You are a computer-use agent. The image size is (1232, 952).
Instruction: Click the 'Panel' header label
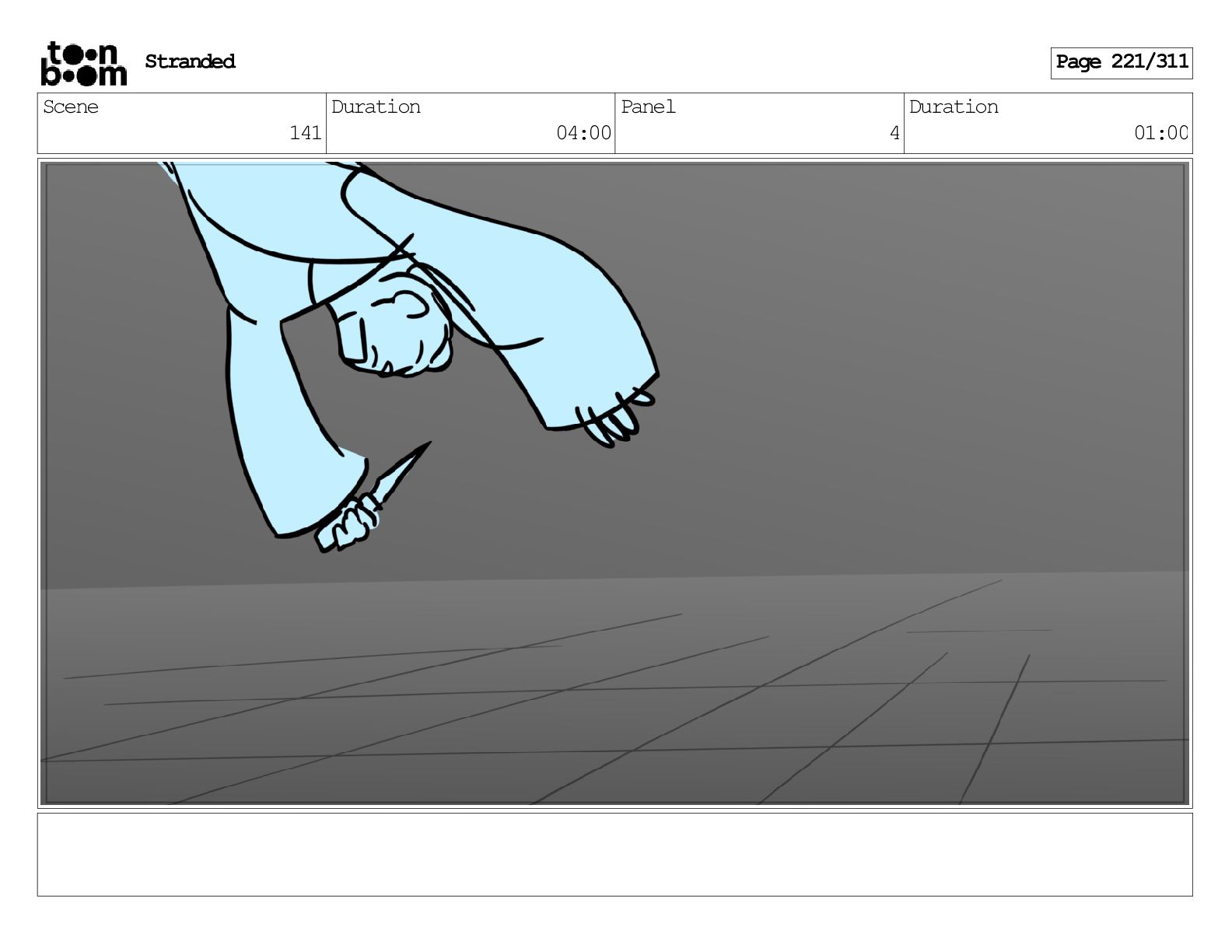pos(648,107)
